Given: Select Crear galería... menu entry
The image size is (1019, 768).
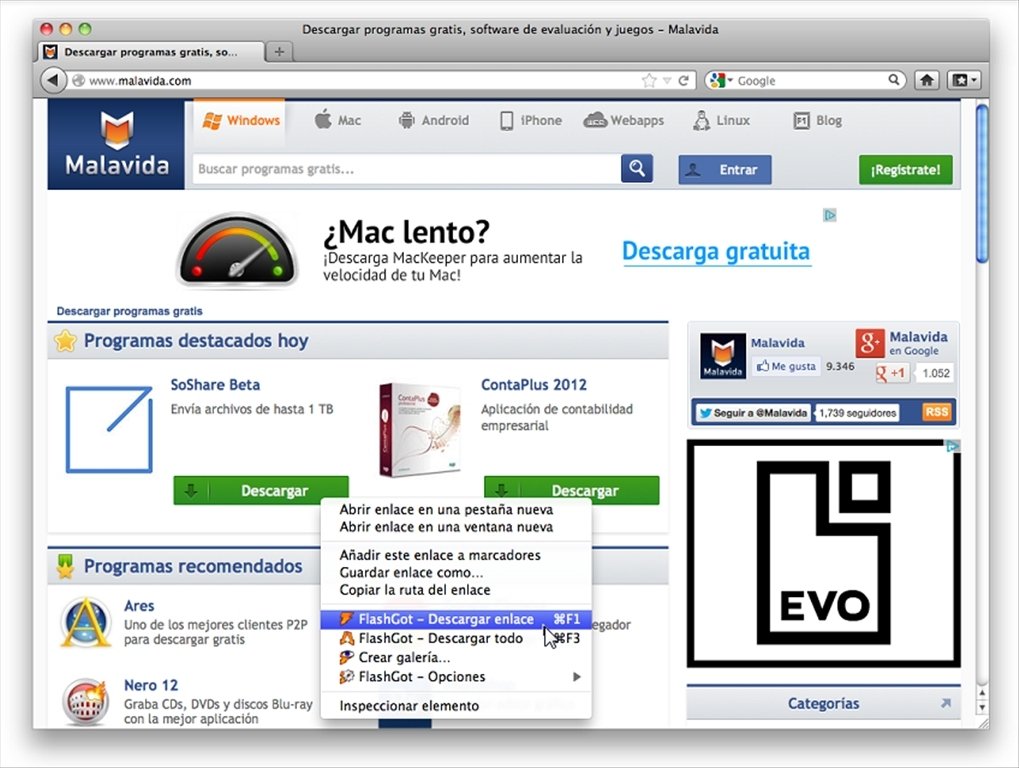Looking at the screenshot, I should click(456, 658).
